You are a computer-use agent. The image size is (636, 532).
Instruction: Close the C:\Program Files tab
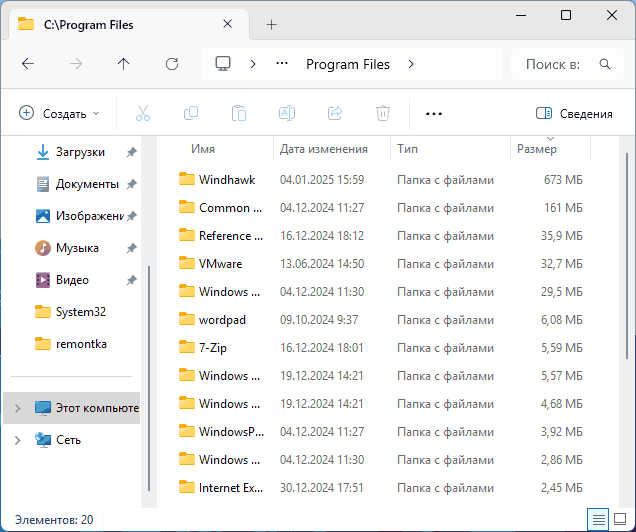(x=228, y=24)
